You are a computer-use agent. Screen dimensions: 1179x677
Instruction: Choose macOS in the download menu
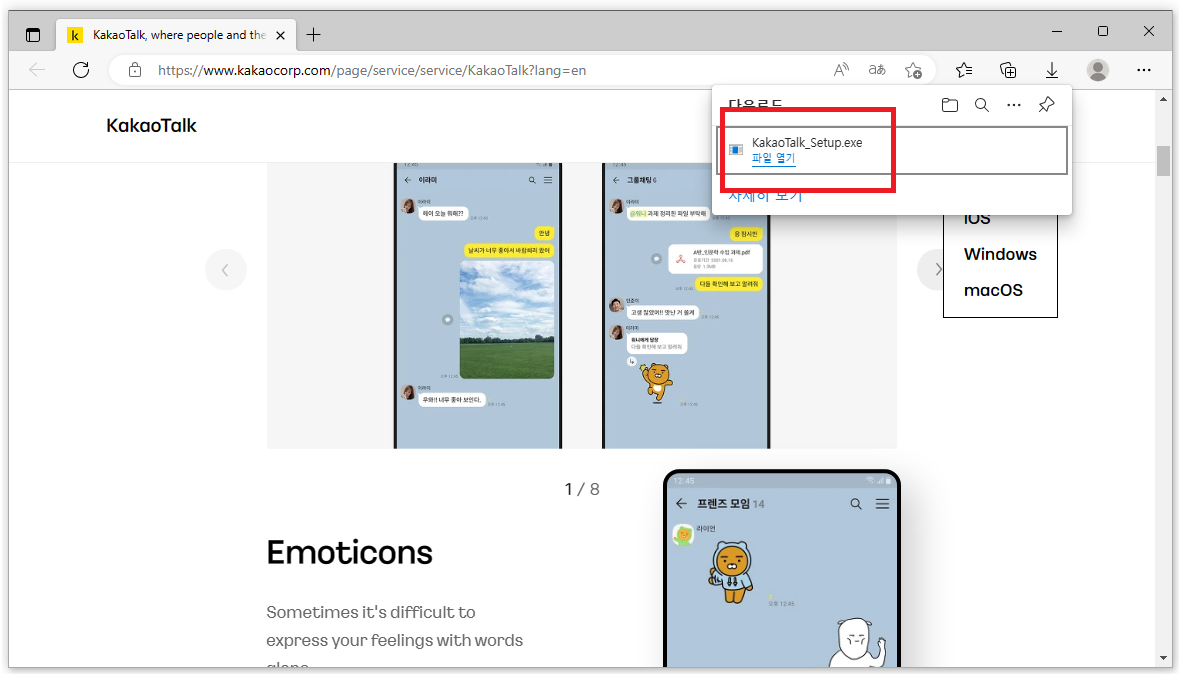coord(993,290)
